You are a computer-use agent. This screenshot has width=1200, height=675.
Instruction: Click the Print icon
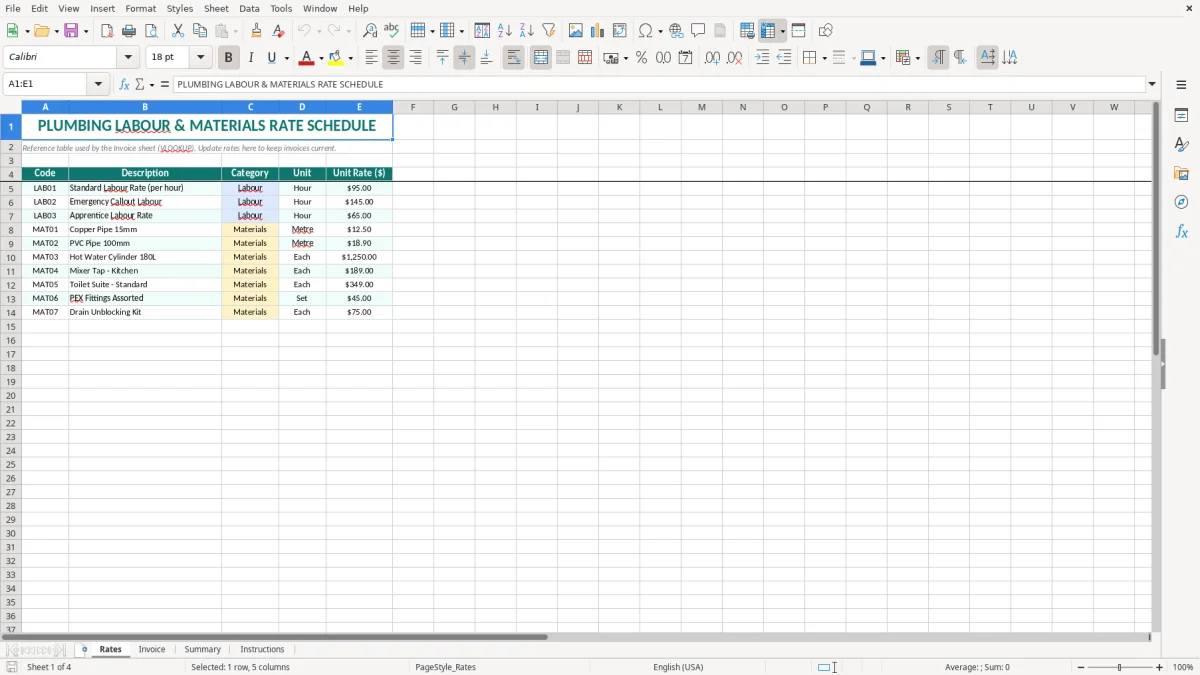(x=129, y=31)
